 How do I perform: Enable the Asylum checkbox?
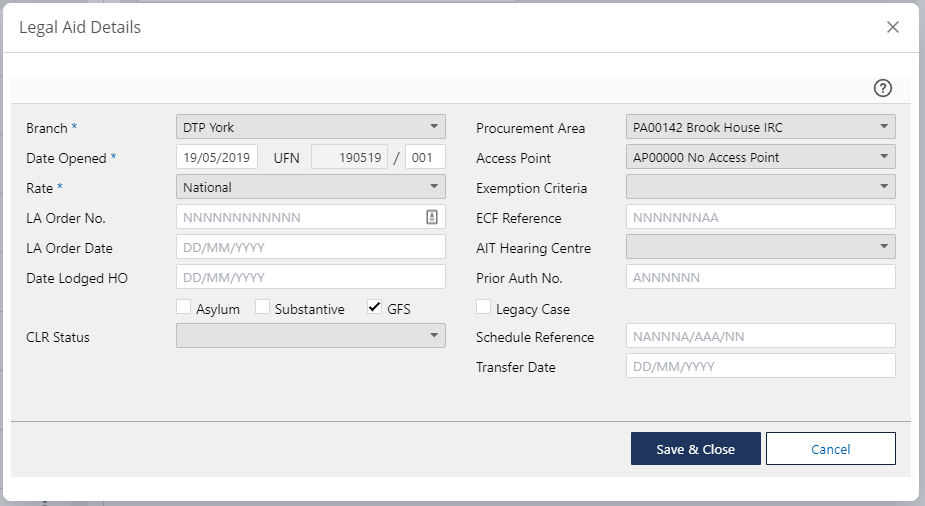(184, 308)
